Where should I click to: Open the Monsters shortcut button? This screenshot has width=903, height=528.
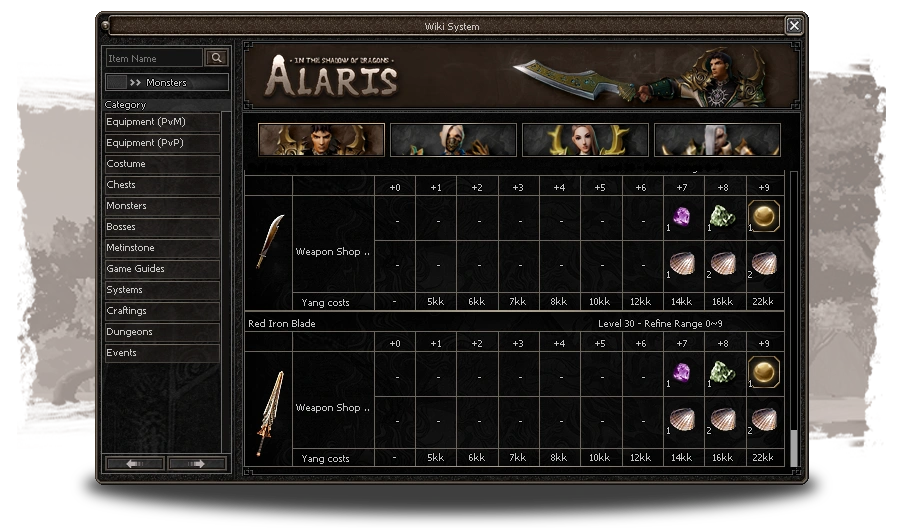(167, 82)
